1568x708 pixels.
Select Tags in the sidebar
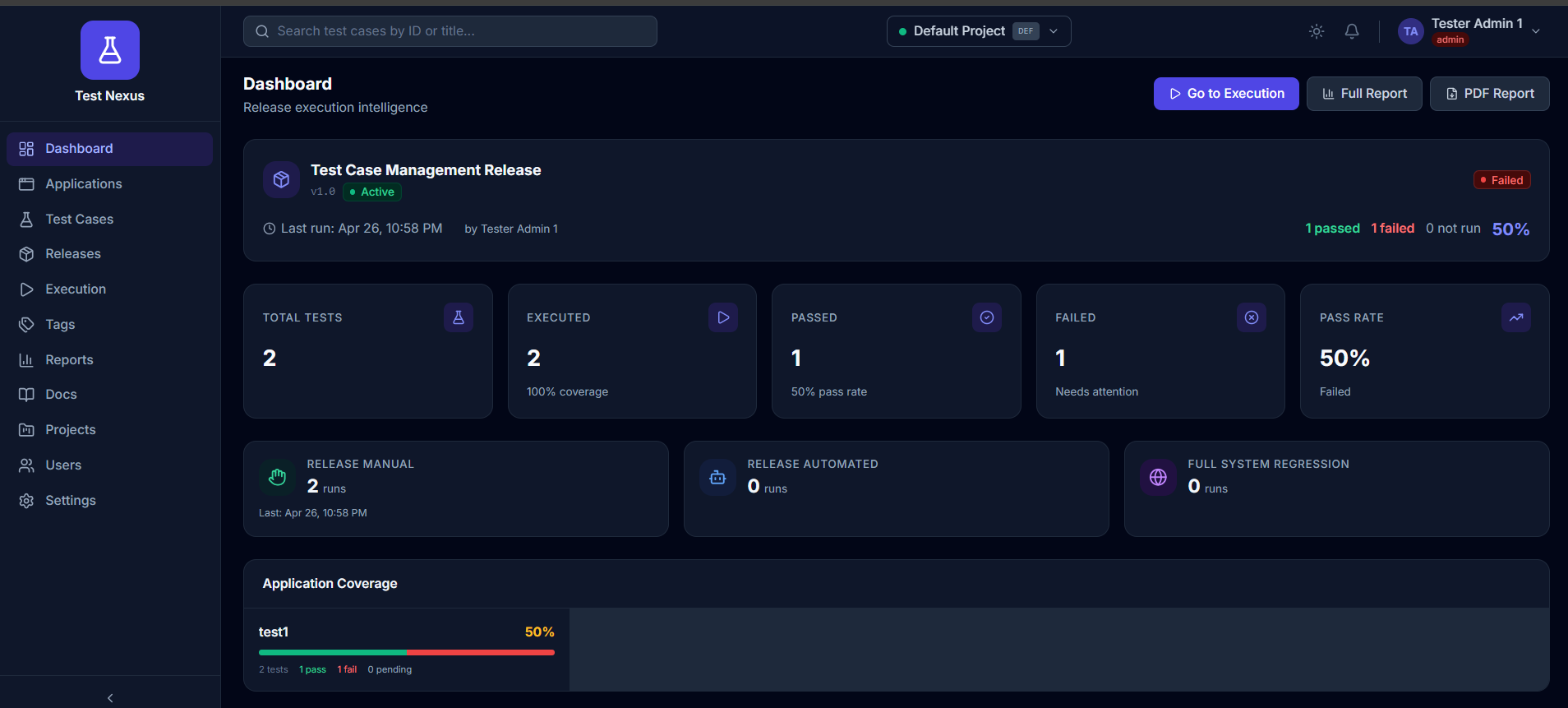(x=109, y=325)
